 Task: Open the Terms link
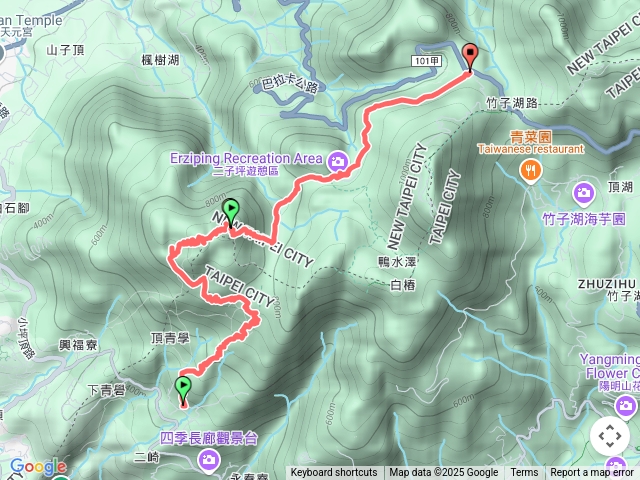point(522,473)
